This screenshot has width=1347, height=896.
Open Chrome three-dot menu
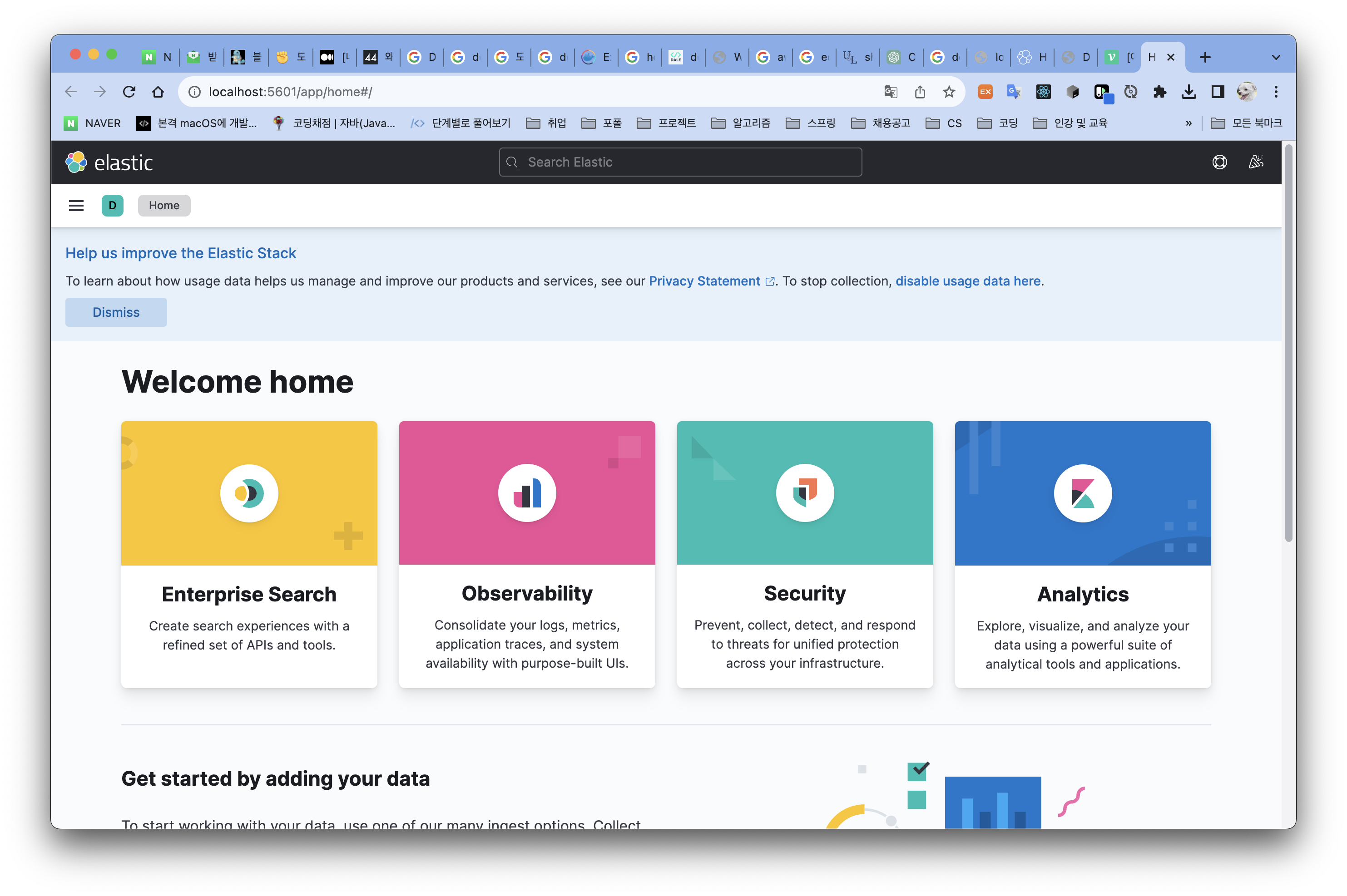coord(1276,92)
